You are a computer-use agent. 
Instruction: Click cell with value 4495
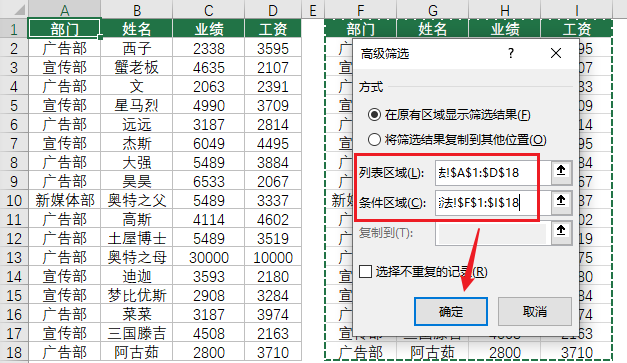(273, 144)
